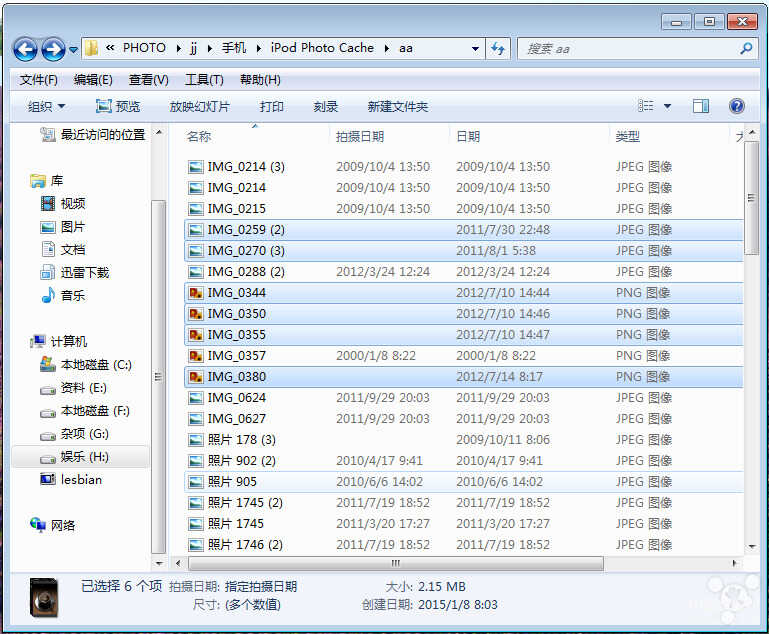Open the address bar history dropdown

(475, 49)
